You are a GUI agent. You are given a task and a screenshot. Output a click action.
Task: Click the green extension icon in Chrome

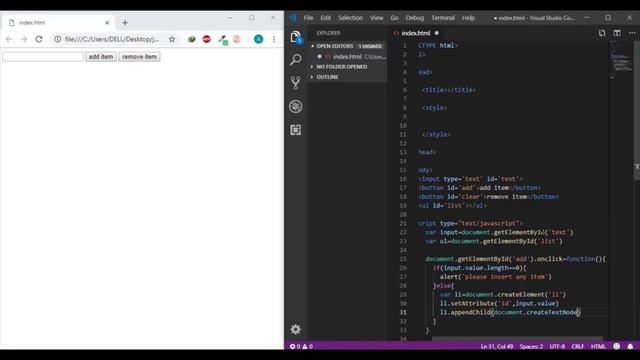pyautogui.click(x=191, y=39)
